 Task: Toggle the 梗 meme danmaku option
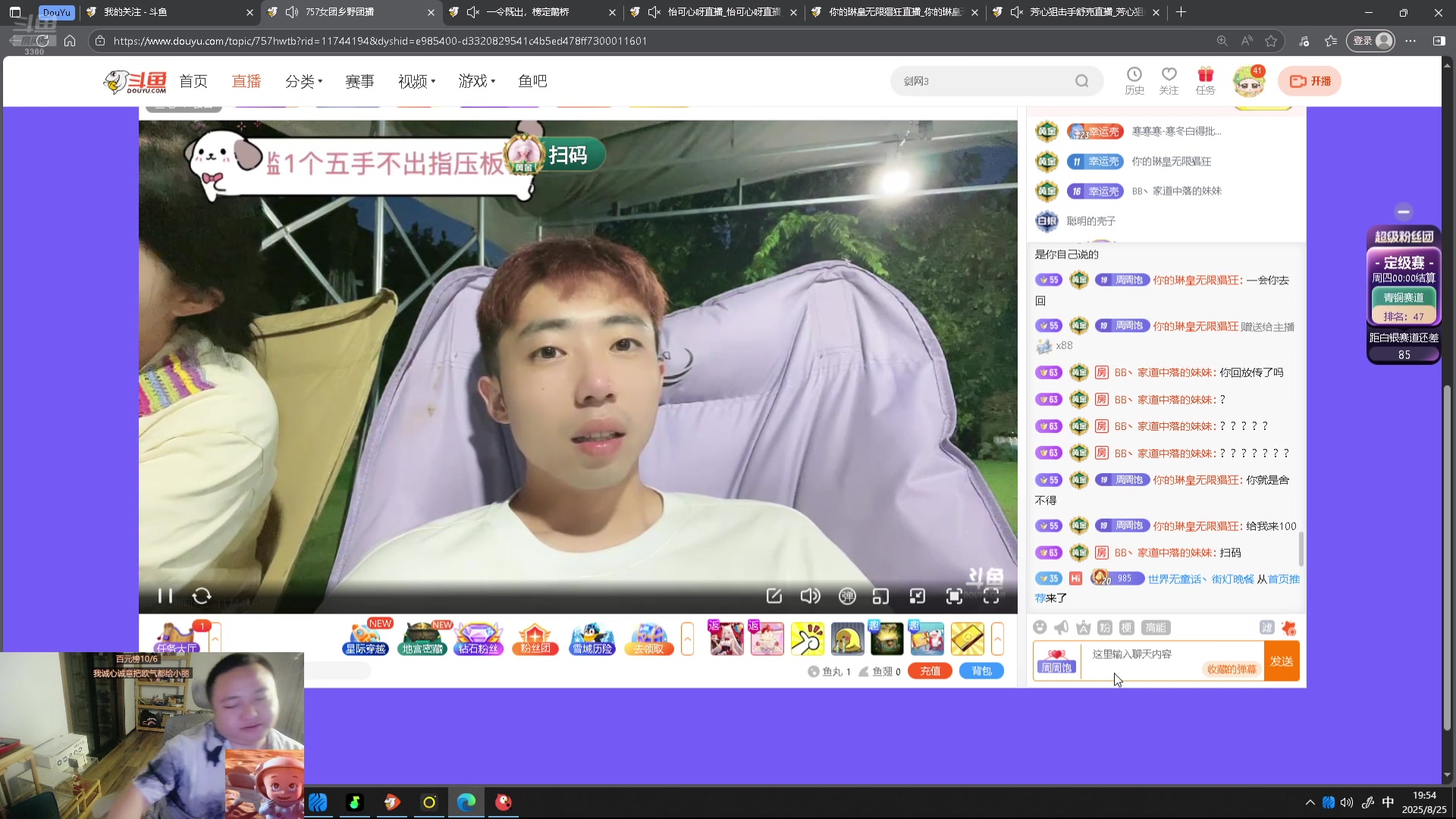(1126, 627)
